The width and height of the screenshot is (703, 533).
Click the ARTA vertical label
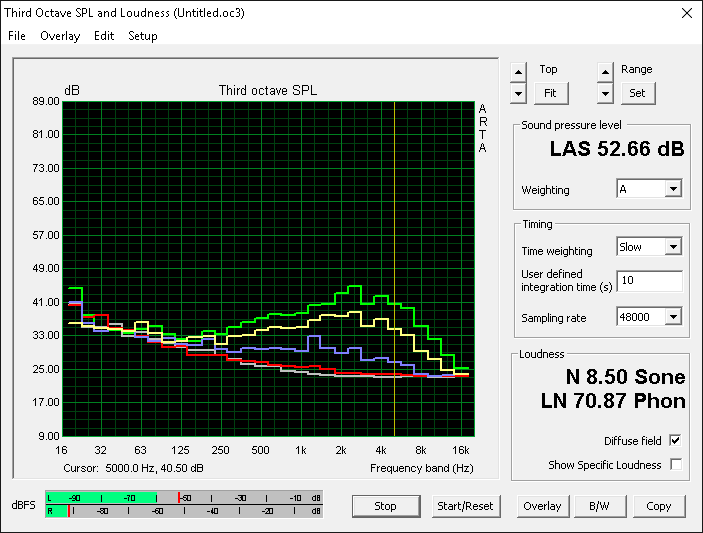point(482,128)
